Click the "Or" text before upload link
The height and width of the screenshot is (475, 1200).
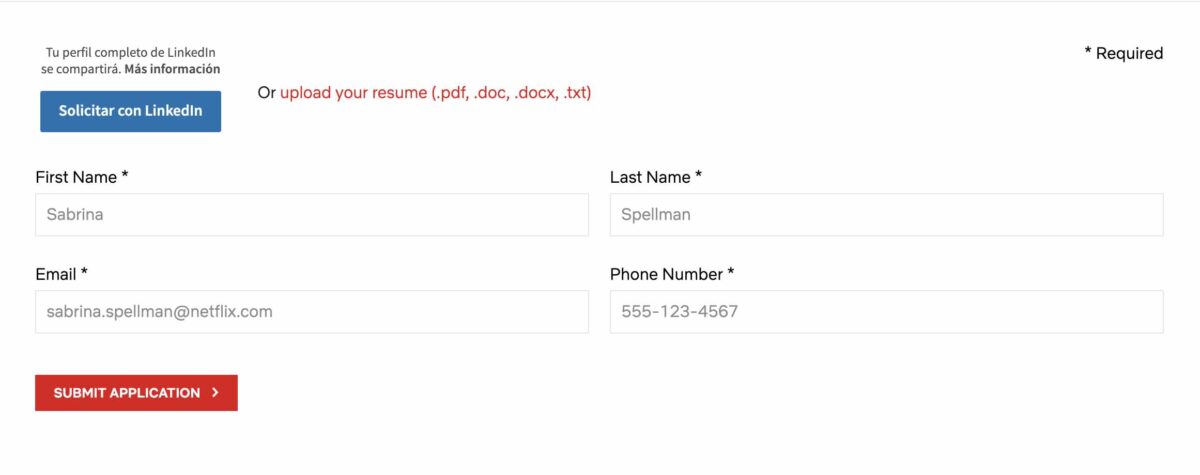click(x=266, y=93)
